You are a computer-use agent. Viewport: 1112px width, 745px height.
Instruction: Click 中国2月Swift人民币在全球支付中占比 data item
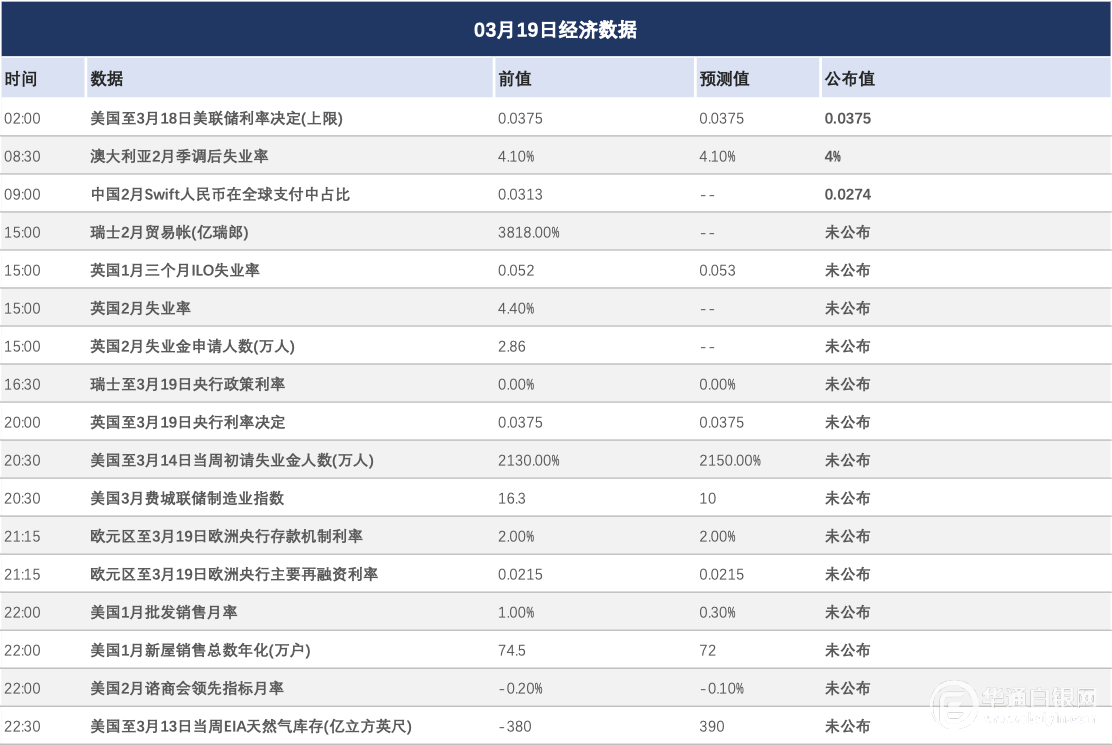(x=220, y=194)
